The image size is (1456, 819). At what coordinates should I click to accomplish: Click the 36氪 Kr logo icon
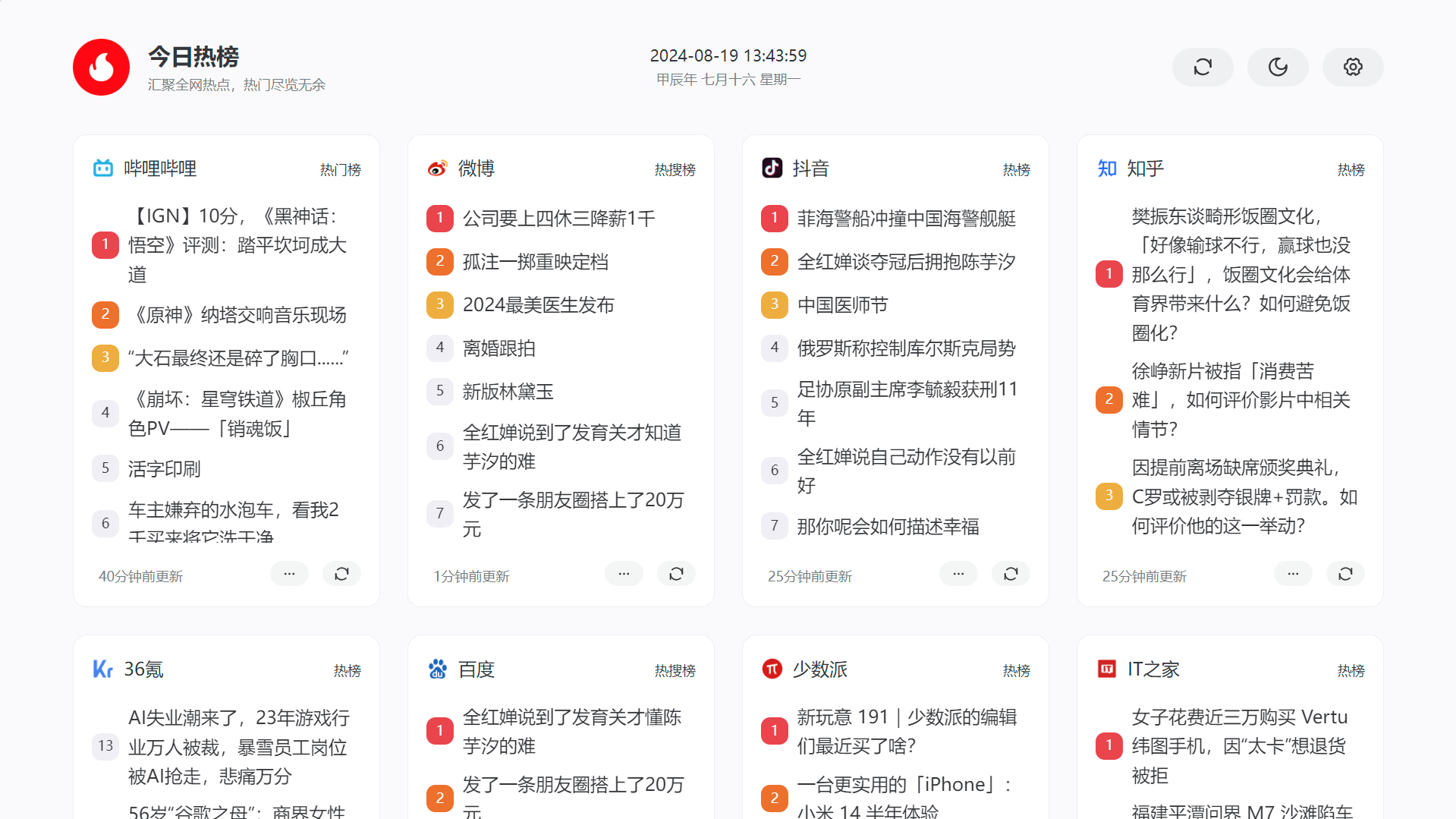point(103,669)
